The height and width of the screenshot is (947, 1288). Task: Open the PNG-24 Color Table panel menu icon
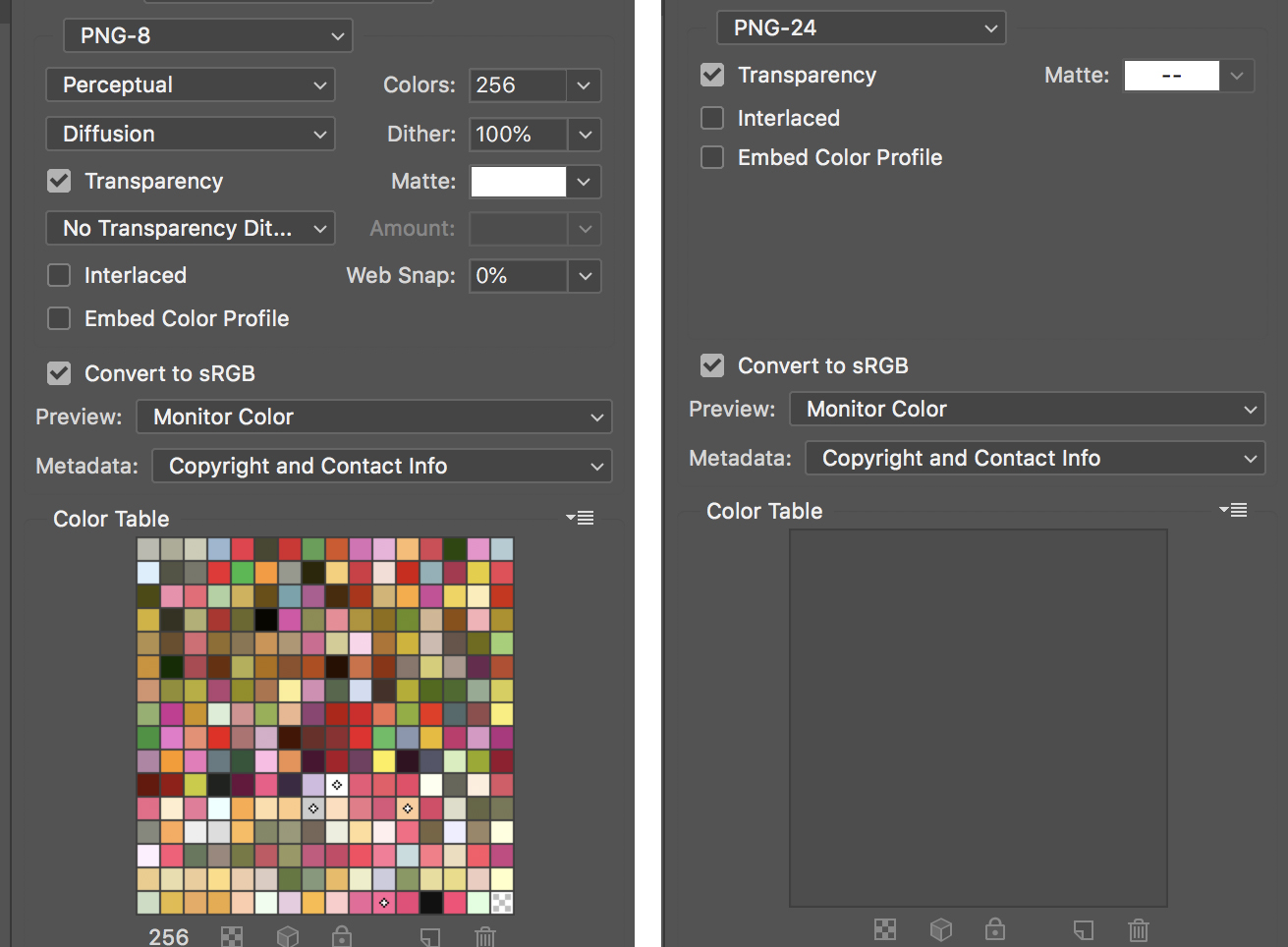(1234, 510)
